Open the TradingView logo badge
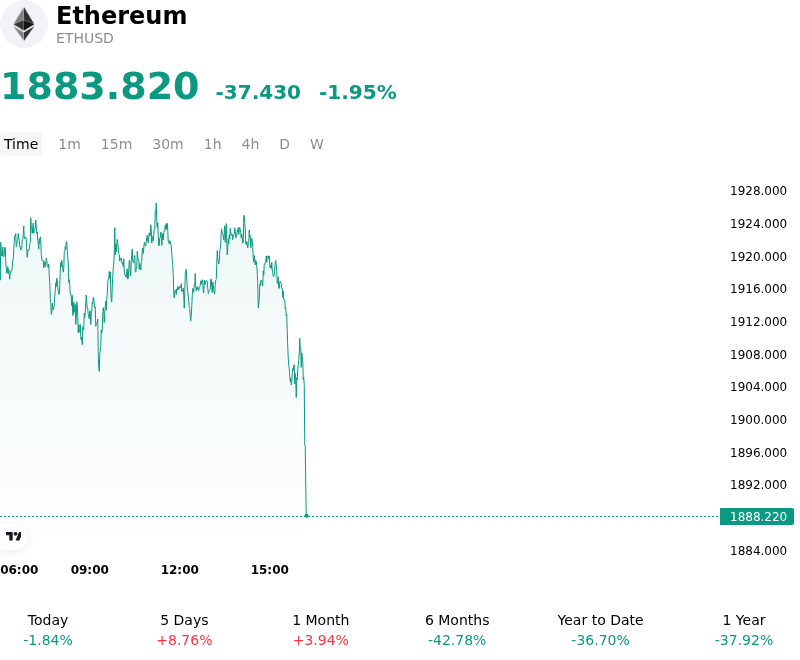Viewport: 800px width, 660px height. (13, 536)
